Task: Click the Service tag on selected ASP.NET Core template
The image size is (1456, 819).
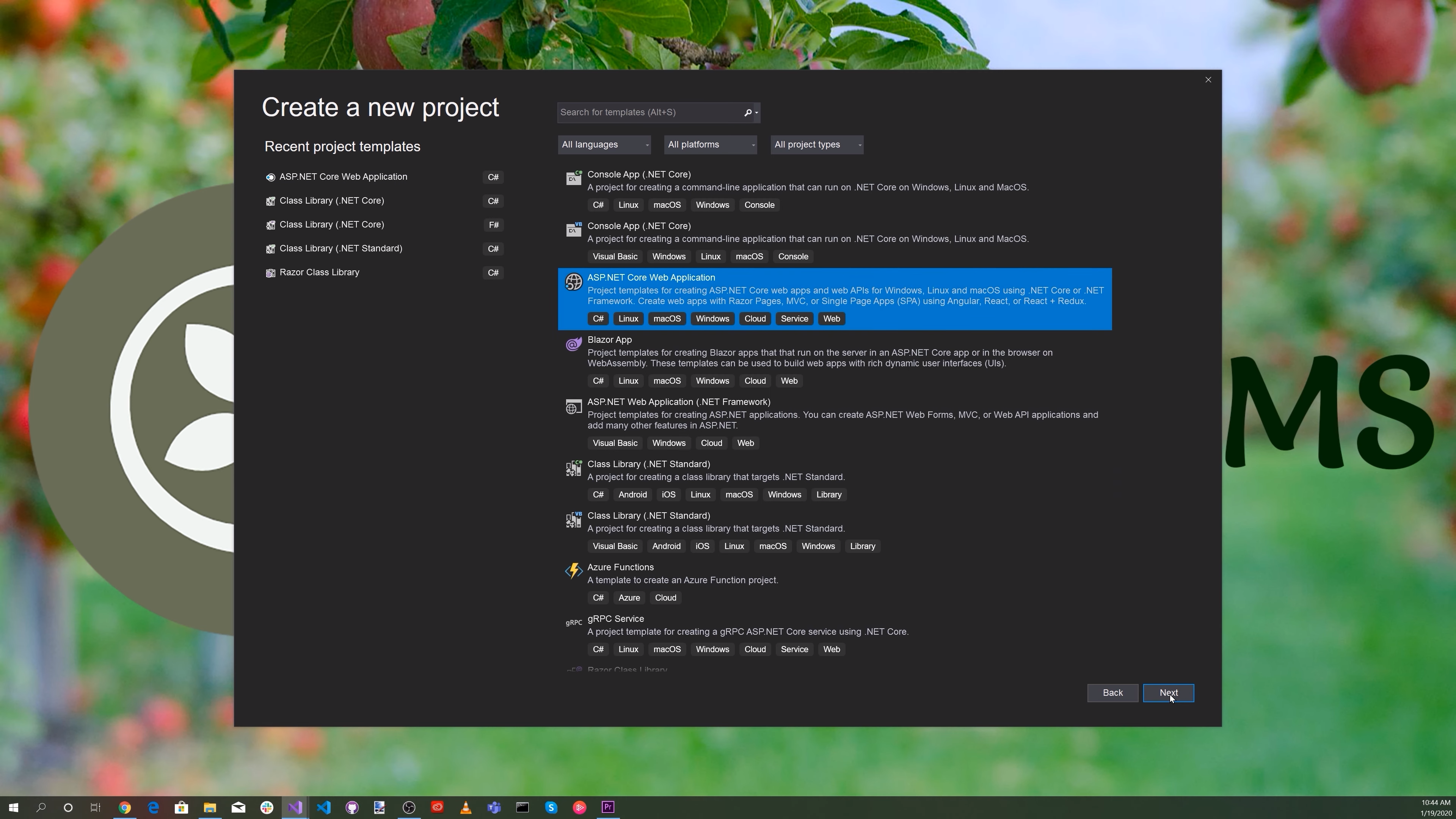Action: 794,319
